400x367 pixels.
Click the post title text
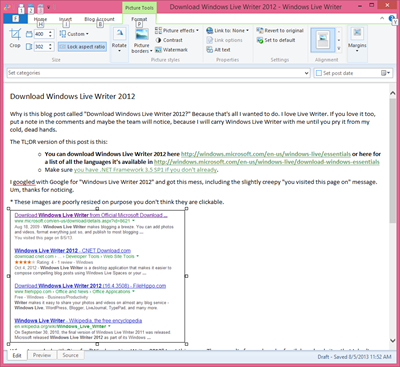72,97
